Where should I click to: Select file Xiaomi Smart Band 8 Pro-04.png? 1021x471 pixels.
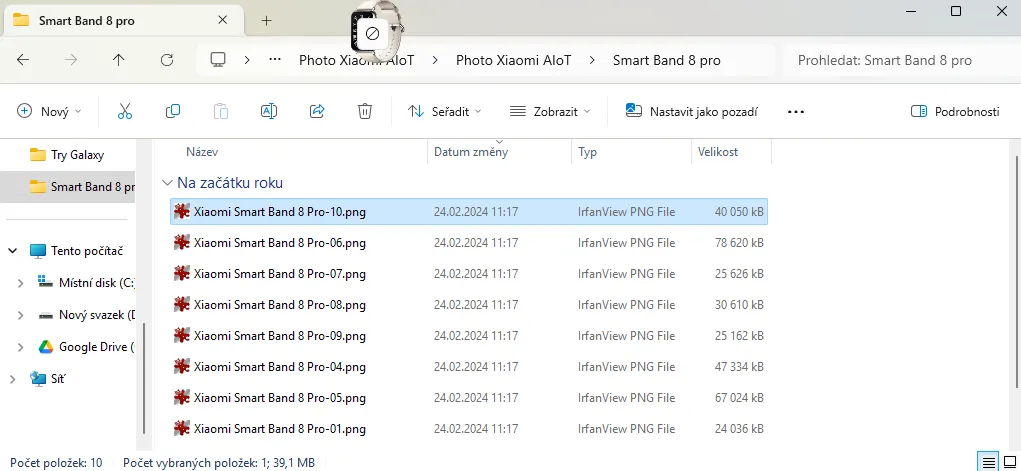469,367
